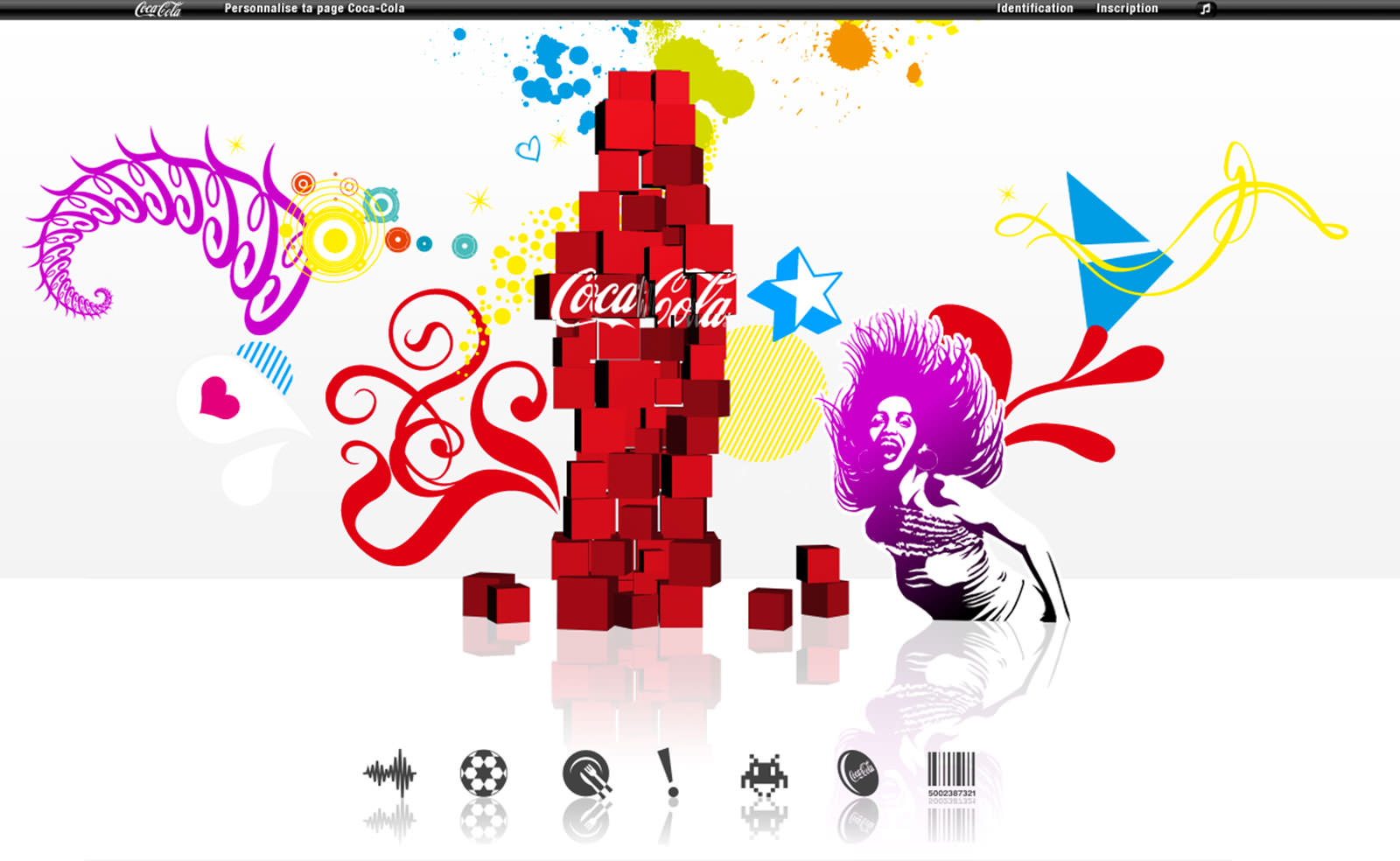Select the soccer ball icon
Image resolution: width=1400 pixels, height=861 pixels.
483,773
